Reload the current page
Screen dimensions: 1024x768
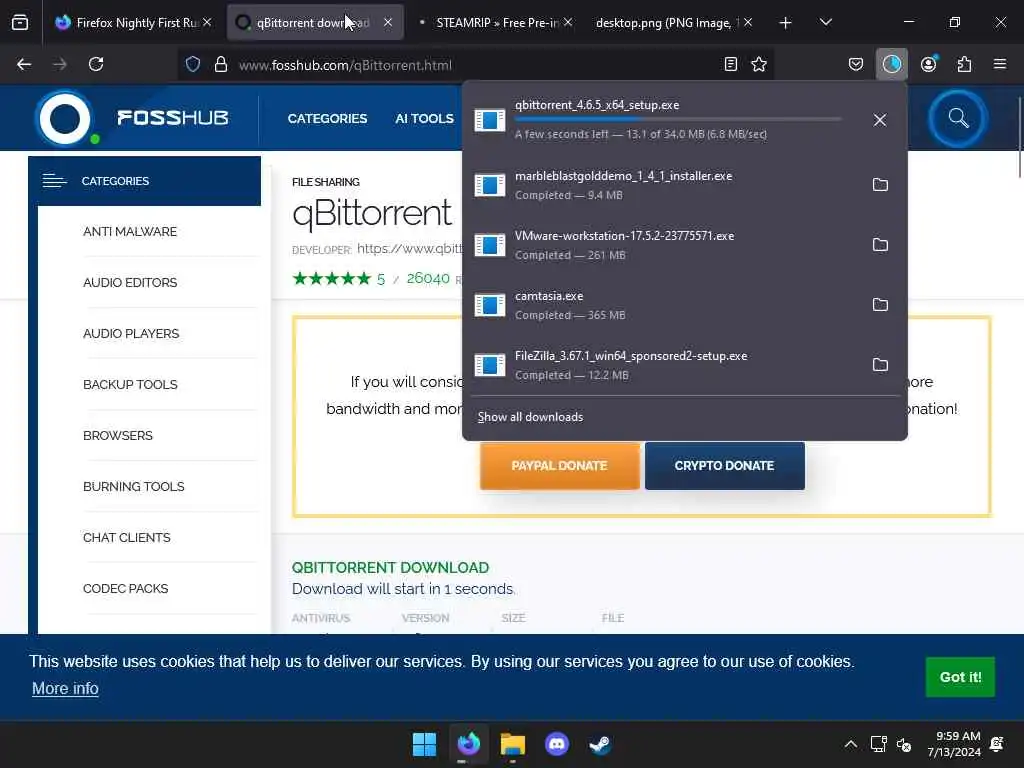click(x=96, y=64)
